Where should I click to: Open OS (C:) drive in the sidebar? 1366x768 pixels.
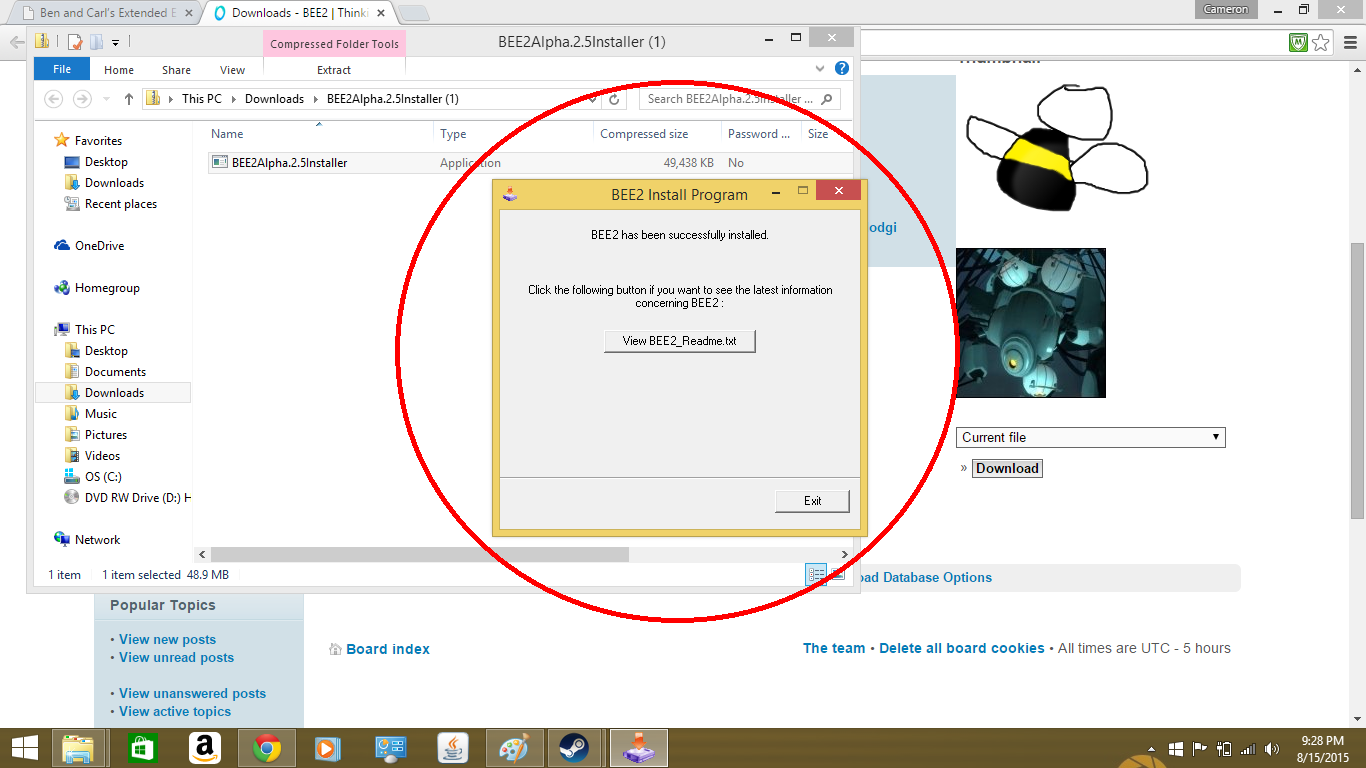point(103,477)
